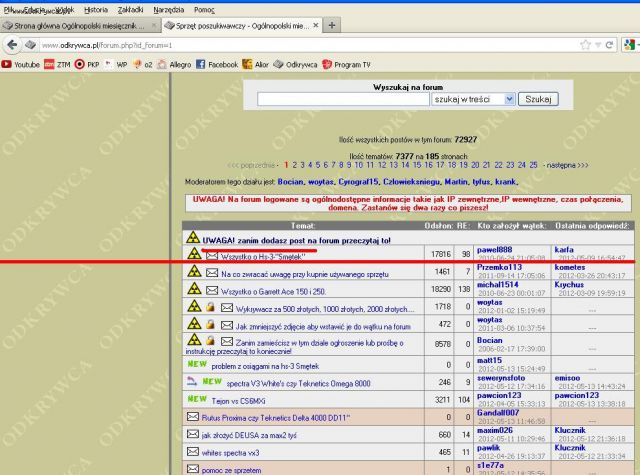Open thread 'pomoc ze sprzętem'
The width and height of the screenshot is (640, 475).
pyautogui.click(x=231, y=471)
